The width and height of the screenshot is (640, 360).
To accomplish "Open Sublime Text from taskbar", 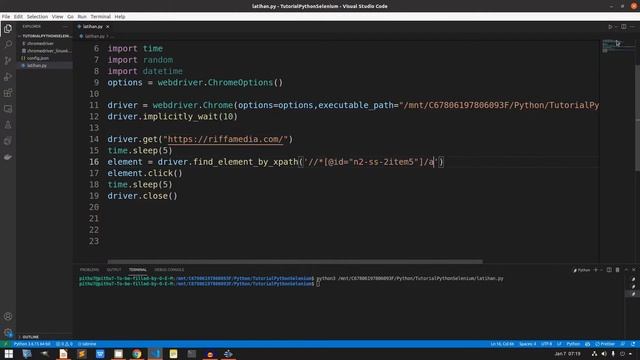I will pyautogui.click(x=82, y=354).
